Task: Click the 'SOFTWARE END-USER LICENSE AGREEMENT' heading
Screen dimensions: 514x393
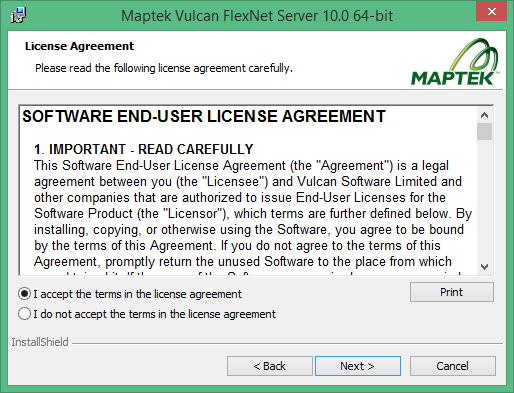Action: click(x=204, y=116)
